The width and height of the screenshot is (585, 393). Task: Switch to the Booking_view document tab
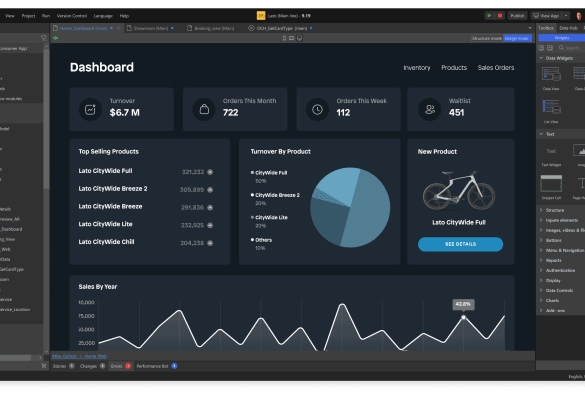point(211,28)
